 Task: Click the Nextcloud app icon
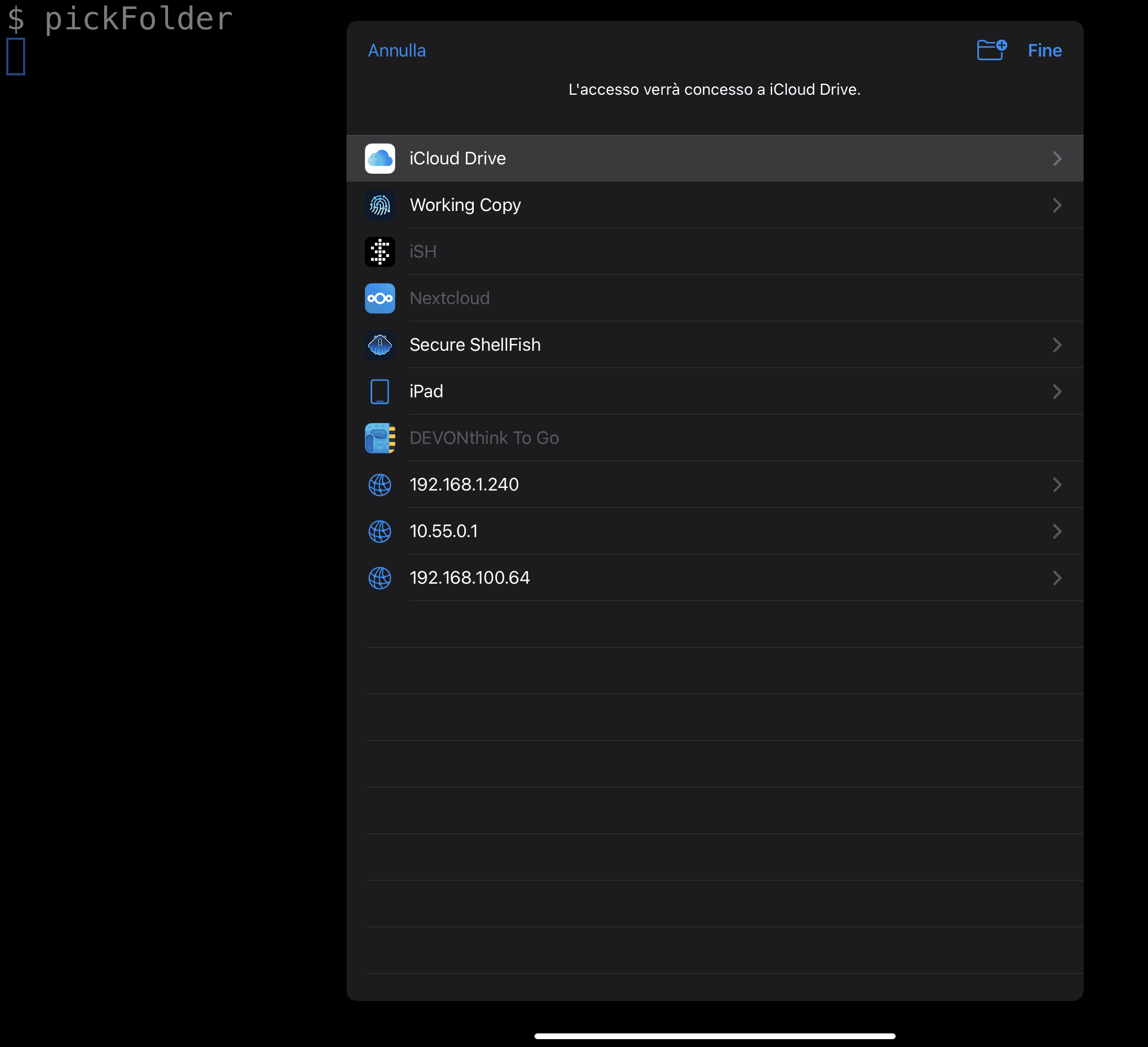(380, 298)
